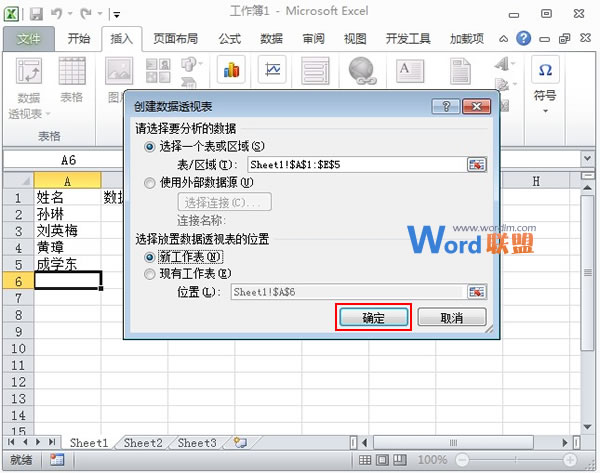The image size is (600, 473).
Task: Open the PivotTable dropdown arrow
Action: point(48,113)
